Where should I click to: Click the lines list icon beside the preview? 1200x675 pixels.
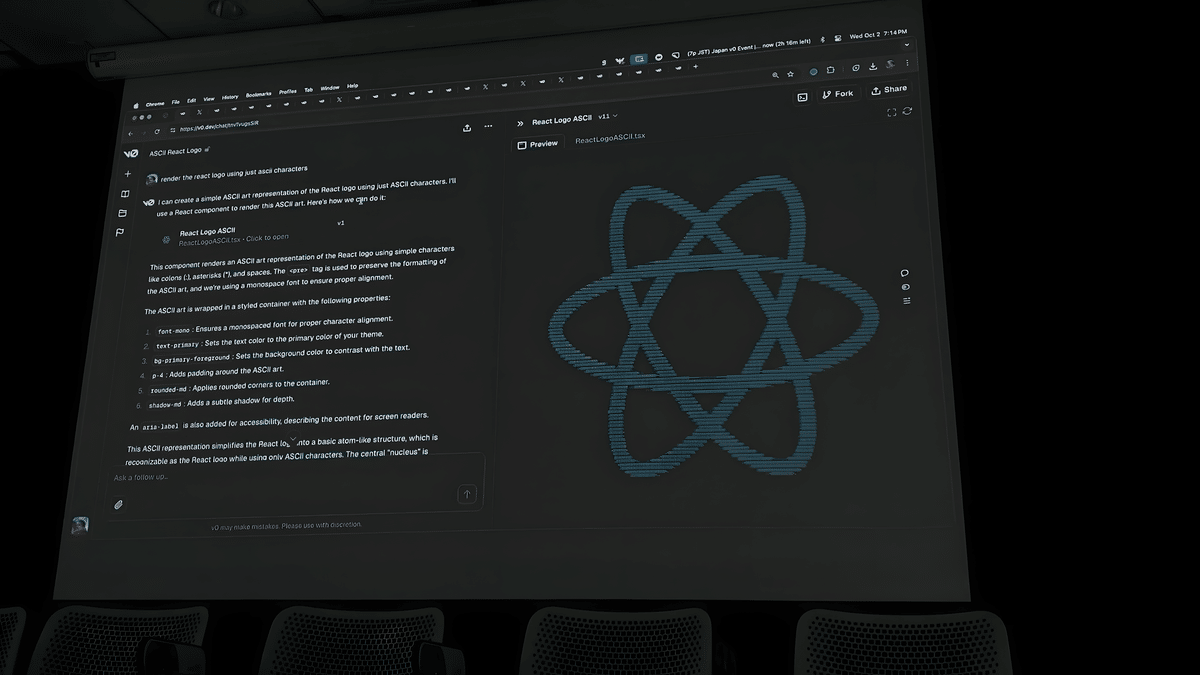click(906, 301)
